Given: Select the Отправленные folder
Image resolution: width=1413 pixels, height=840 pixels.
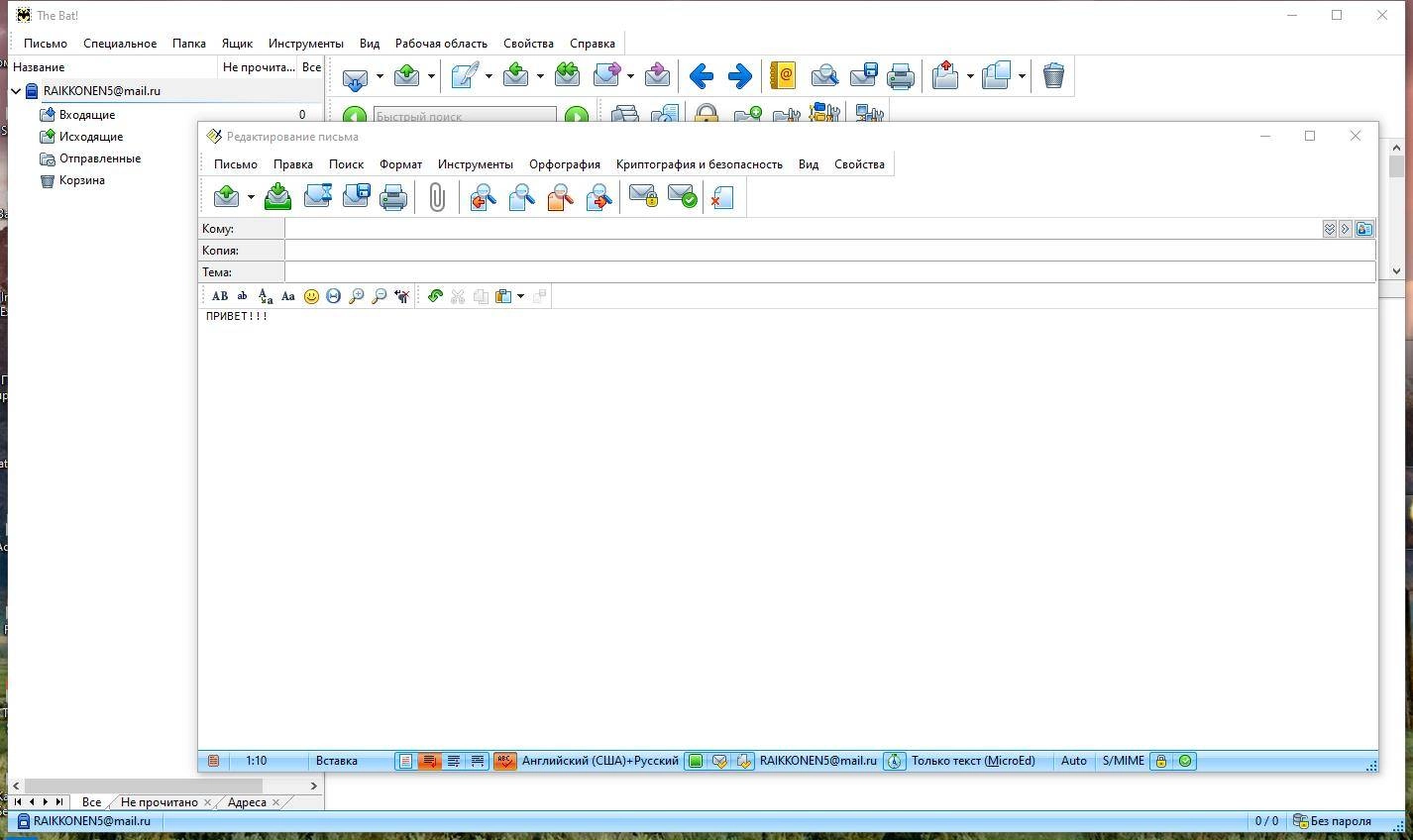Looking at the screenshot, I should [100, 158].
